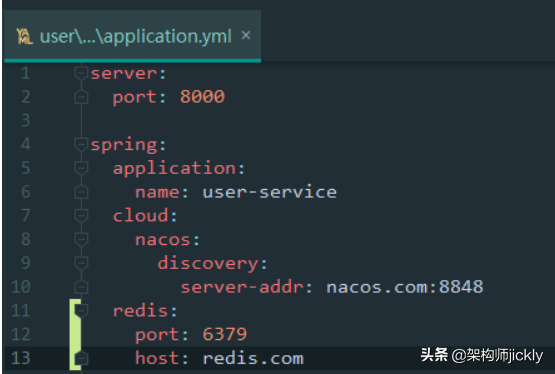Click the nacos.com:8848 value
The height and width of the screenshot is (374, 555).
point(405,287)
